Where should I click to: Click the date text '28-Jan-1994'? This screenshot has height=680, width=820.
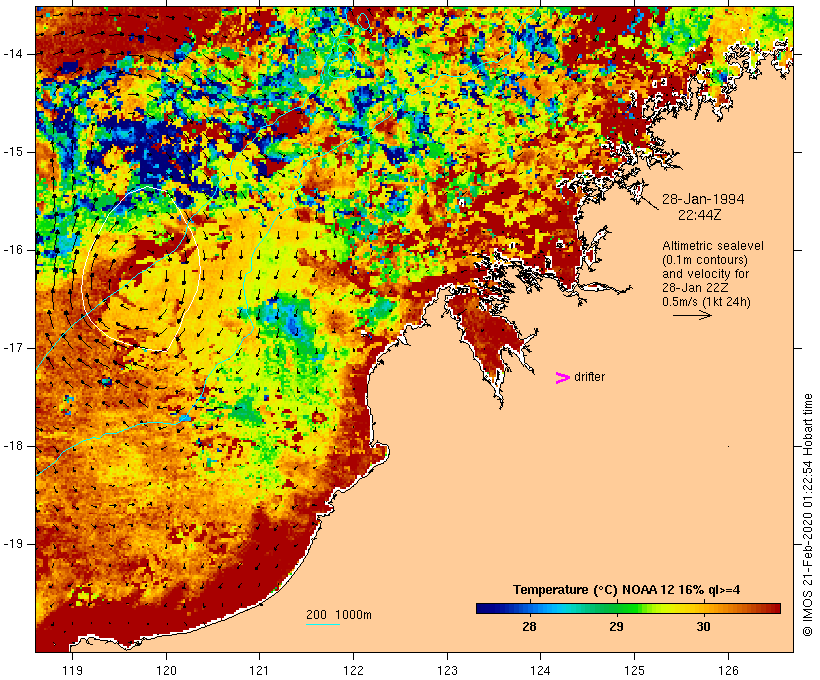pos(703,199)
